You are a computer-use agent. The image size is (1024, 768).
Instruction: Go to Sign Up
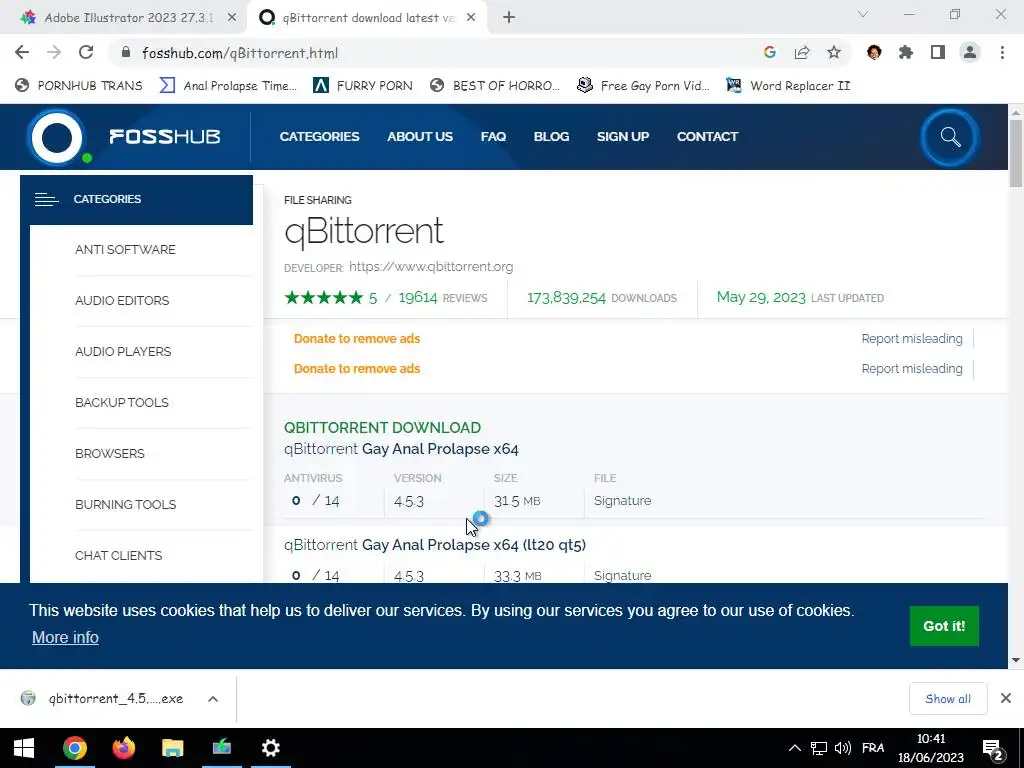click(x=623, y=136)
